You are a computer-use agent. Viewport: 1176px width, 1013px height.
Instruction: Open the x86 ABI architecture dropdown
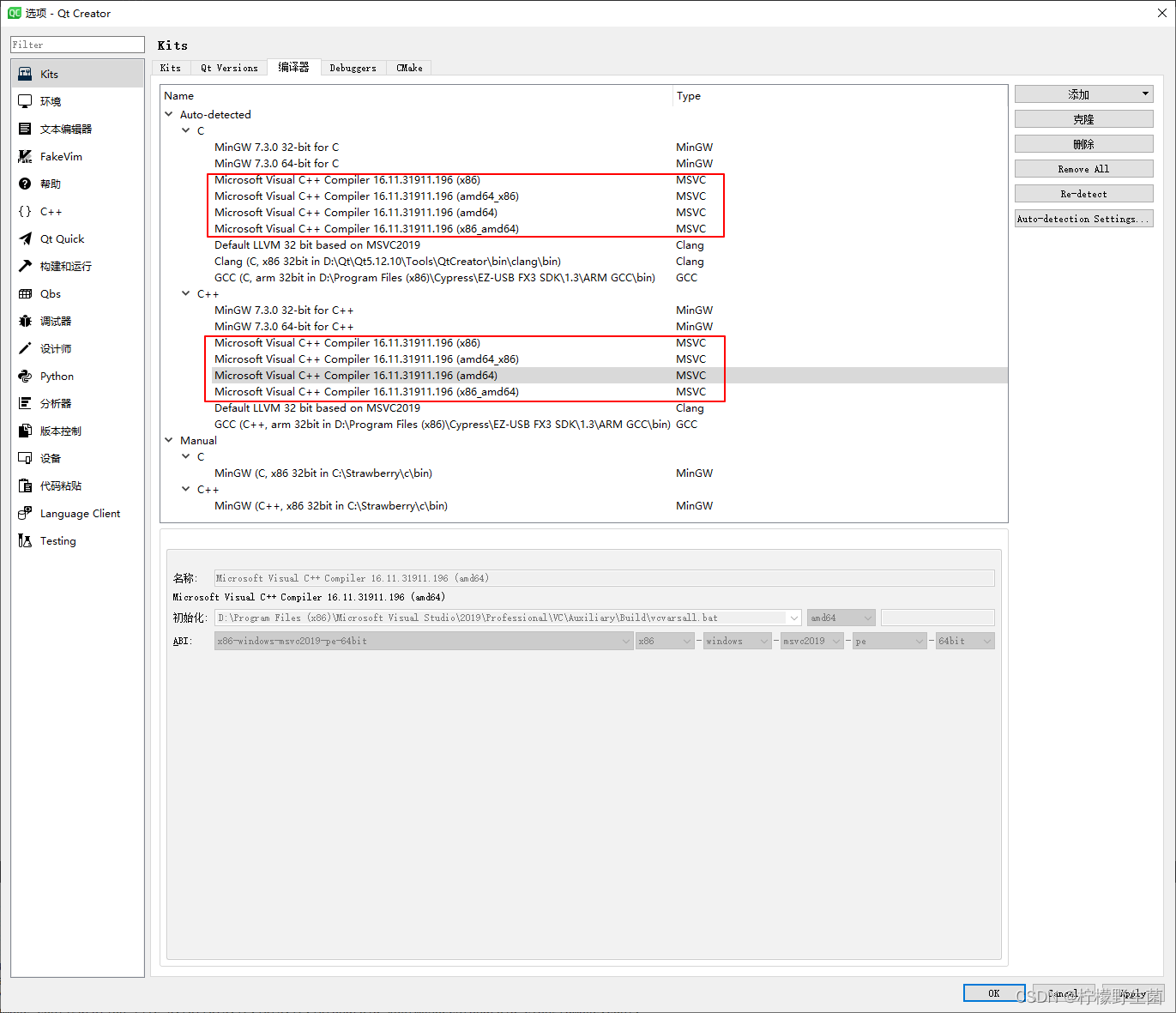[665, 641]
